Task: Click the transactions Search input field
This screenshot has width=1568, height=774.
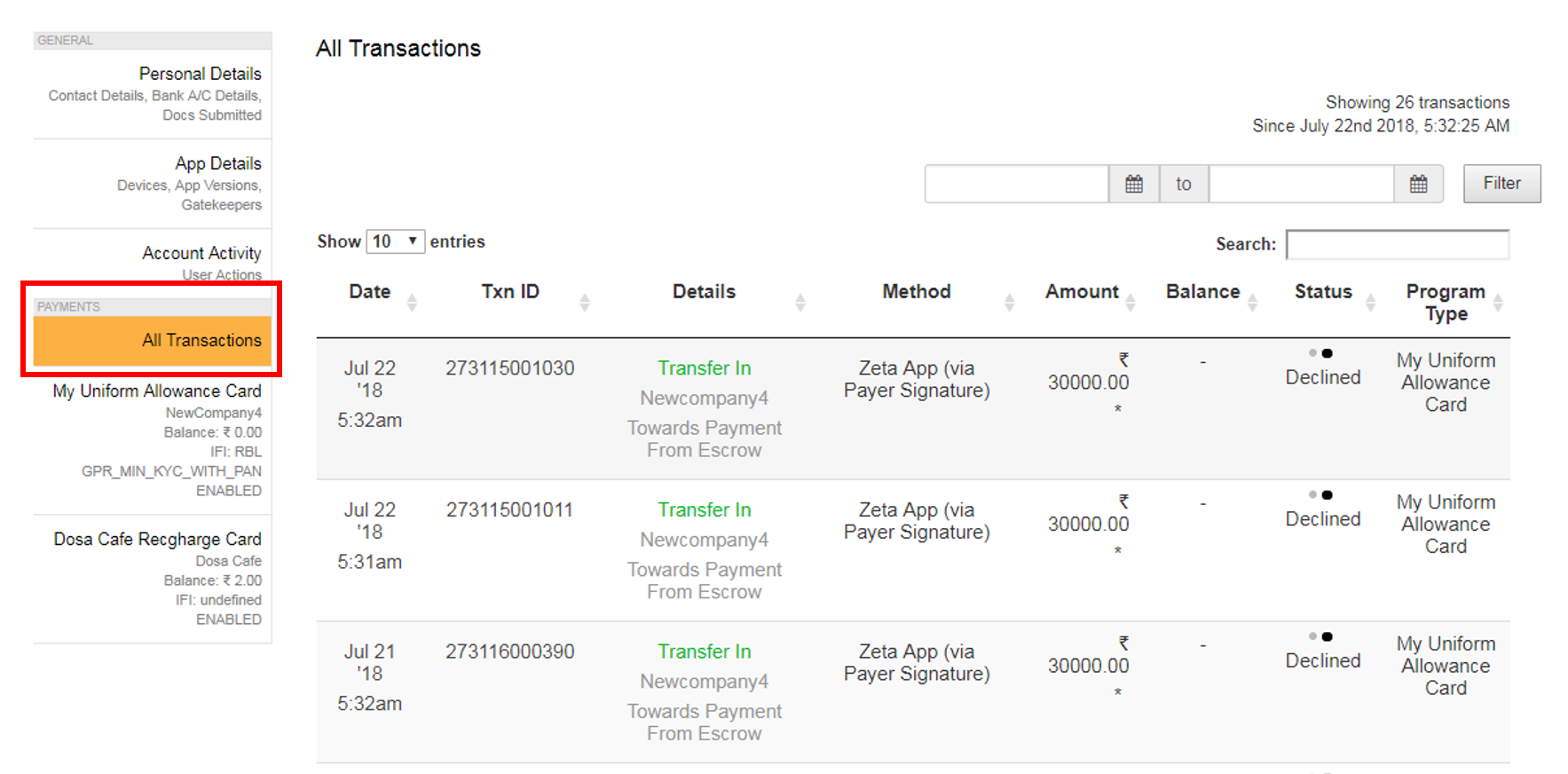Action: point(1397,244)
